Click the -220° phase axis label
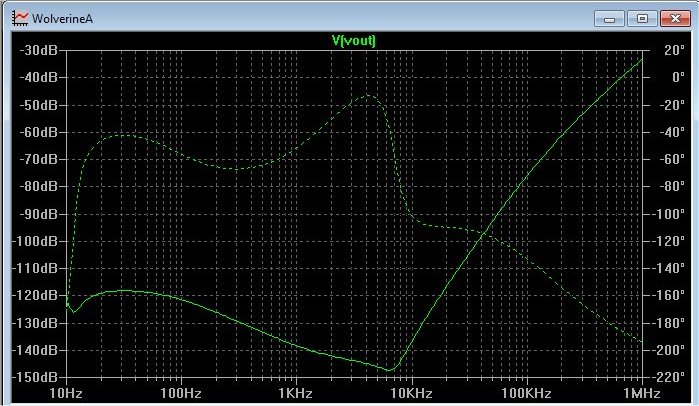The width and height of the screenshot is (699, 406). [x=669, y=377]
